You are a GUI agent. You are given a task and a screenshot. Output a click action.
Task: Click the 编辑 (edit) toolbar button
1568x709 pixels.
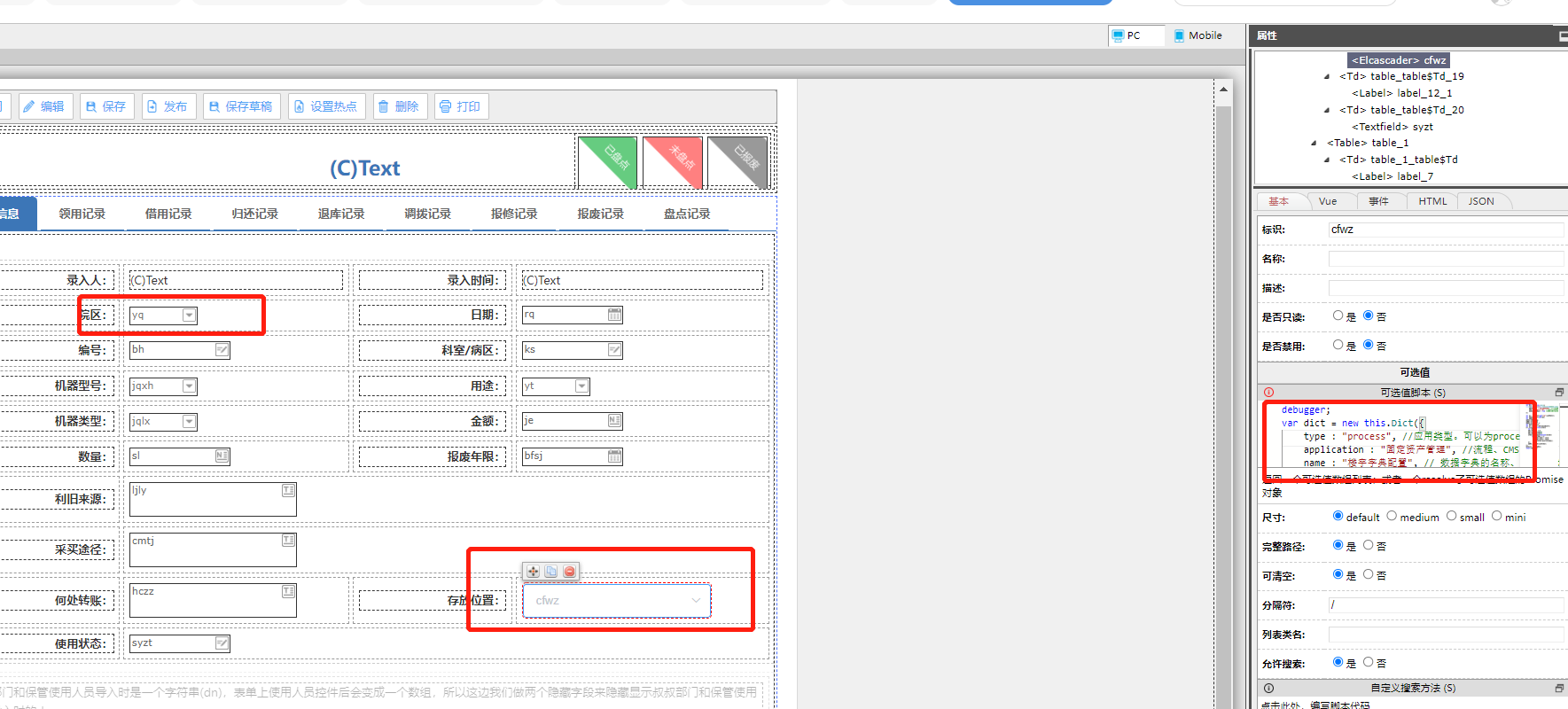click(43, 106)
